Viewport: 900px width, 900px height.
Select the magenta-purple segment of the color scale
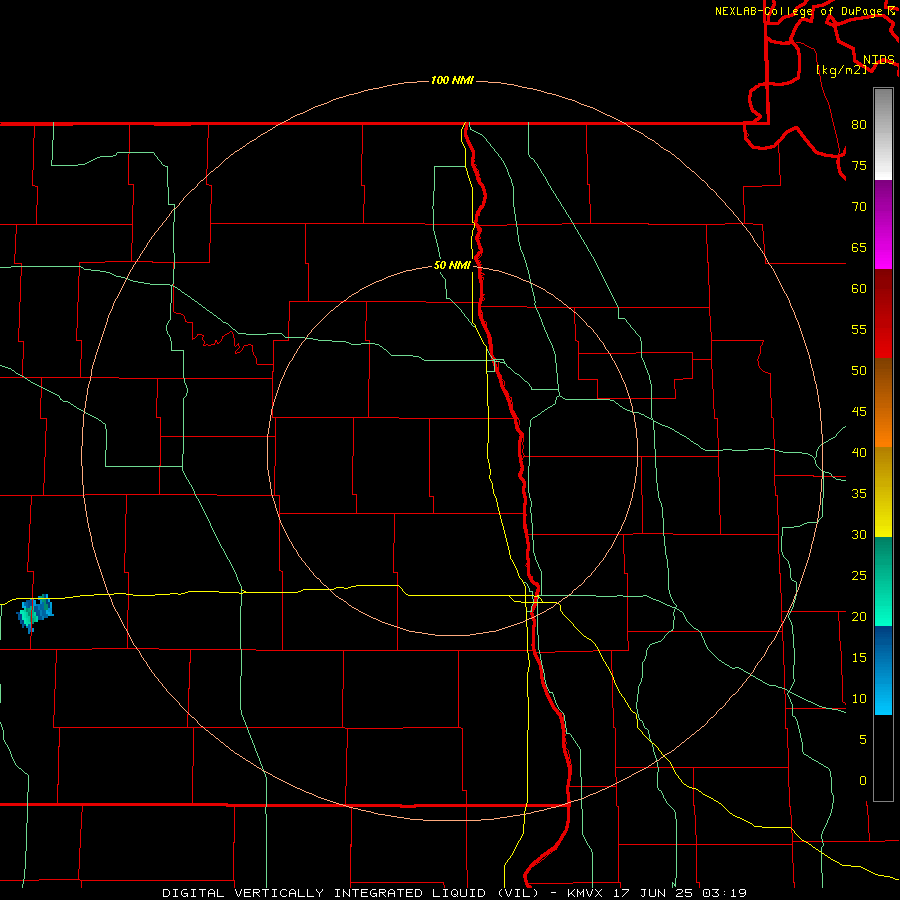click(883, 224)
